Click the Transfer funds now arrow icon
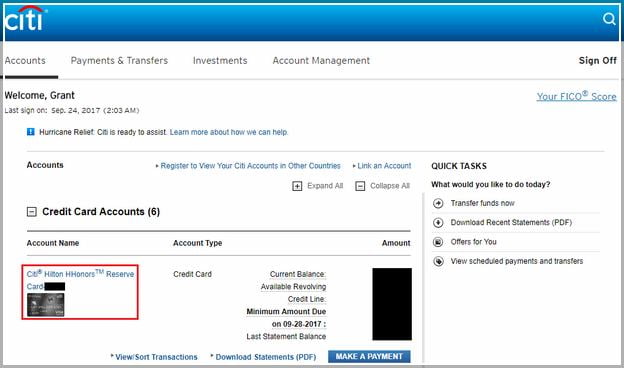624x368 pixels. [438, 203]
